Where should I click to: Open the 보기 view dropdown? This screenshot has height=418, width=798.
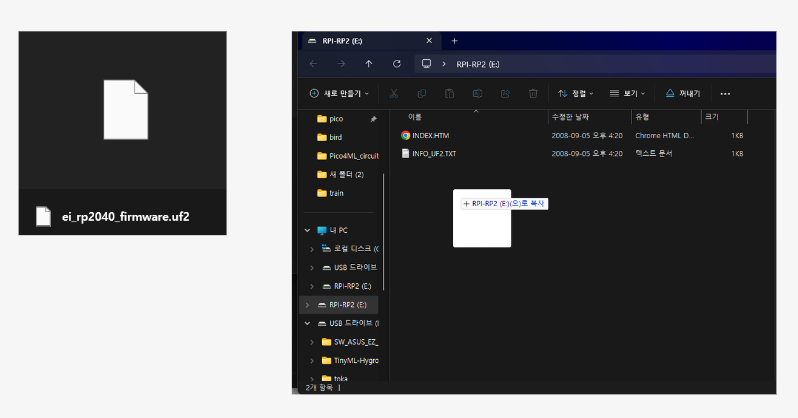tap(628, 93)
